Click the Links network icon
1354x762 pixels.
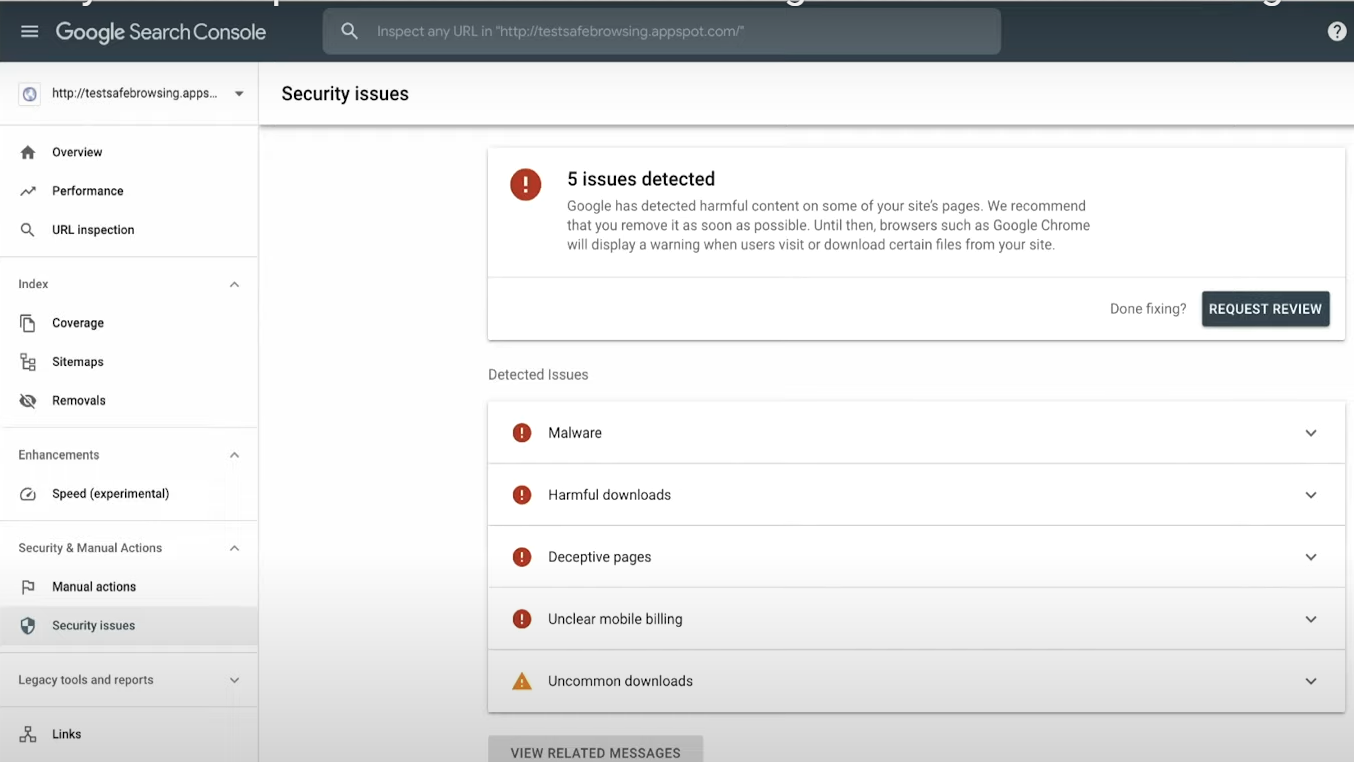pos(28,734)
